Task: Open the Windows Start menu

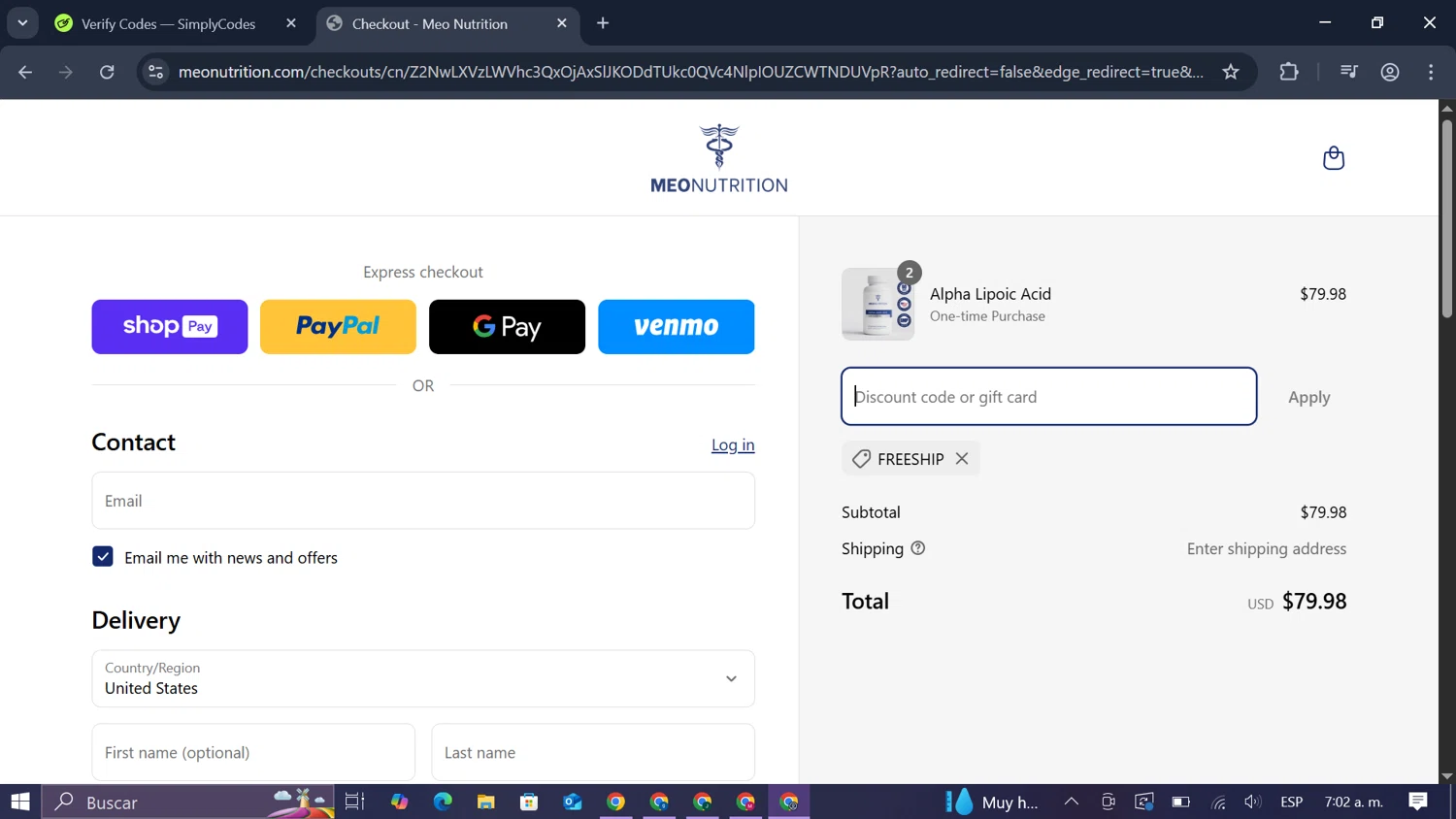Action: [x=20, y=802]
